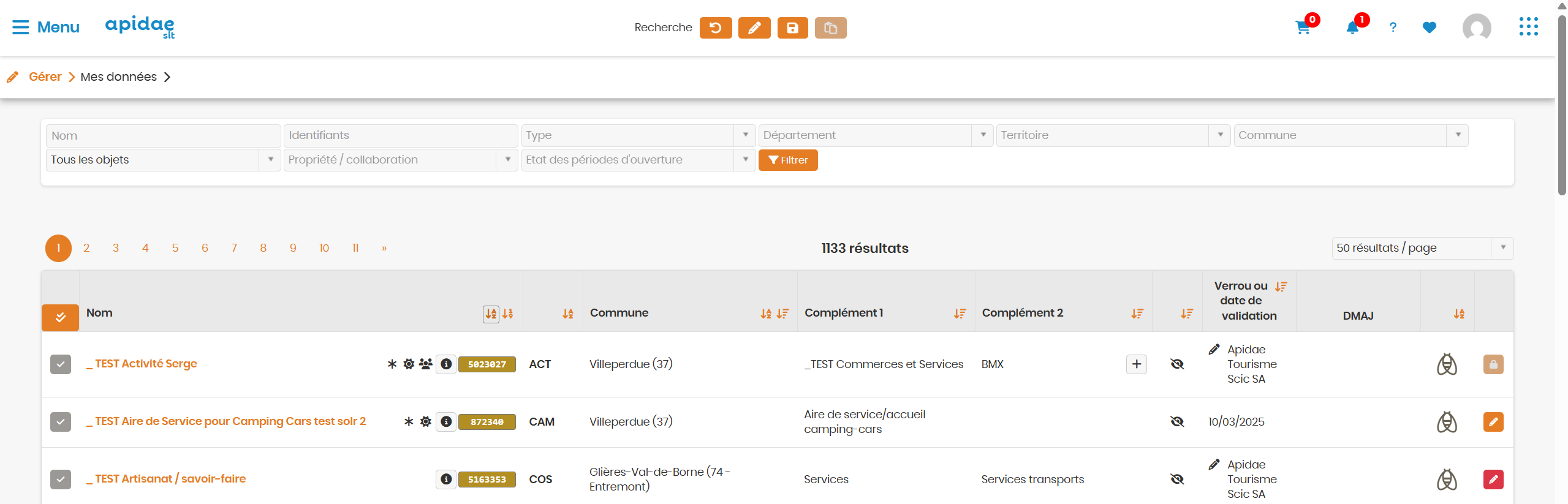Sort Nom column with boxed sort icon
Screen dimensions: 1568x504
[491, 314]
